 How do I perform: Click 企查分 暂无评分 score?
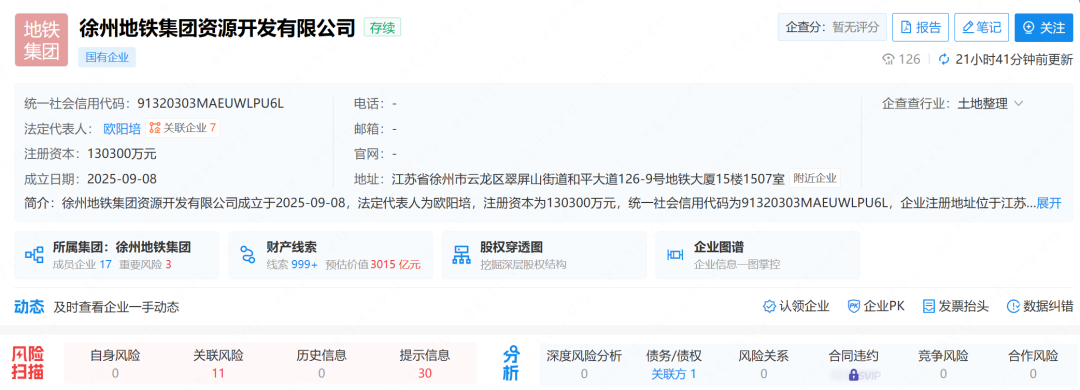coord(832,28)
